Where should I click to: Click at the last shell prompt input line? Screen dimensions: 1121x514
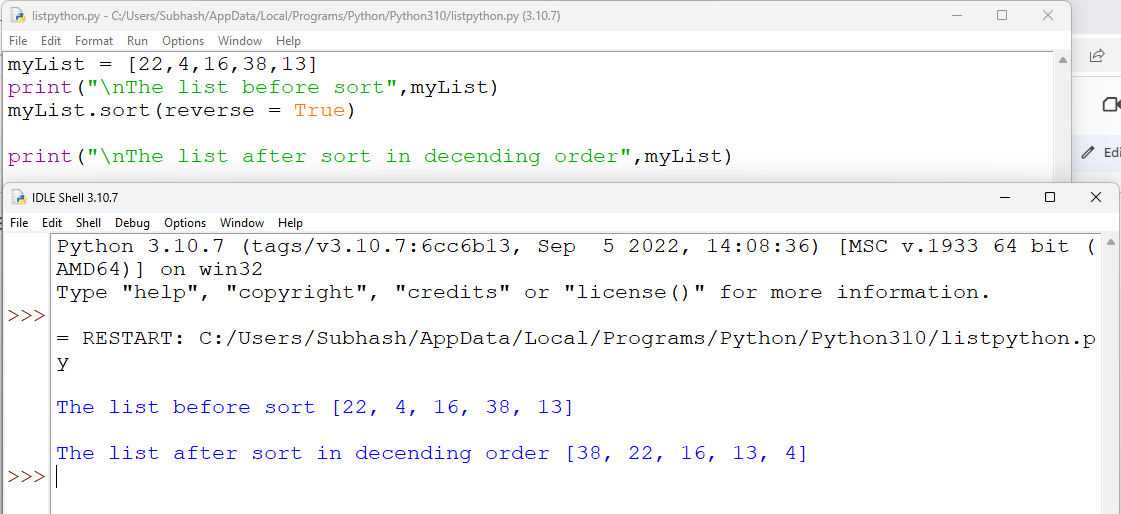pyautogui.click(x=576, y=477)
